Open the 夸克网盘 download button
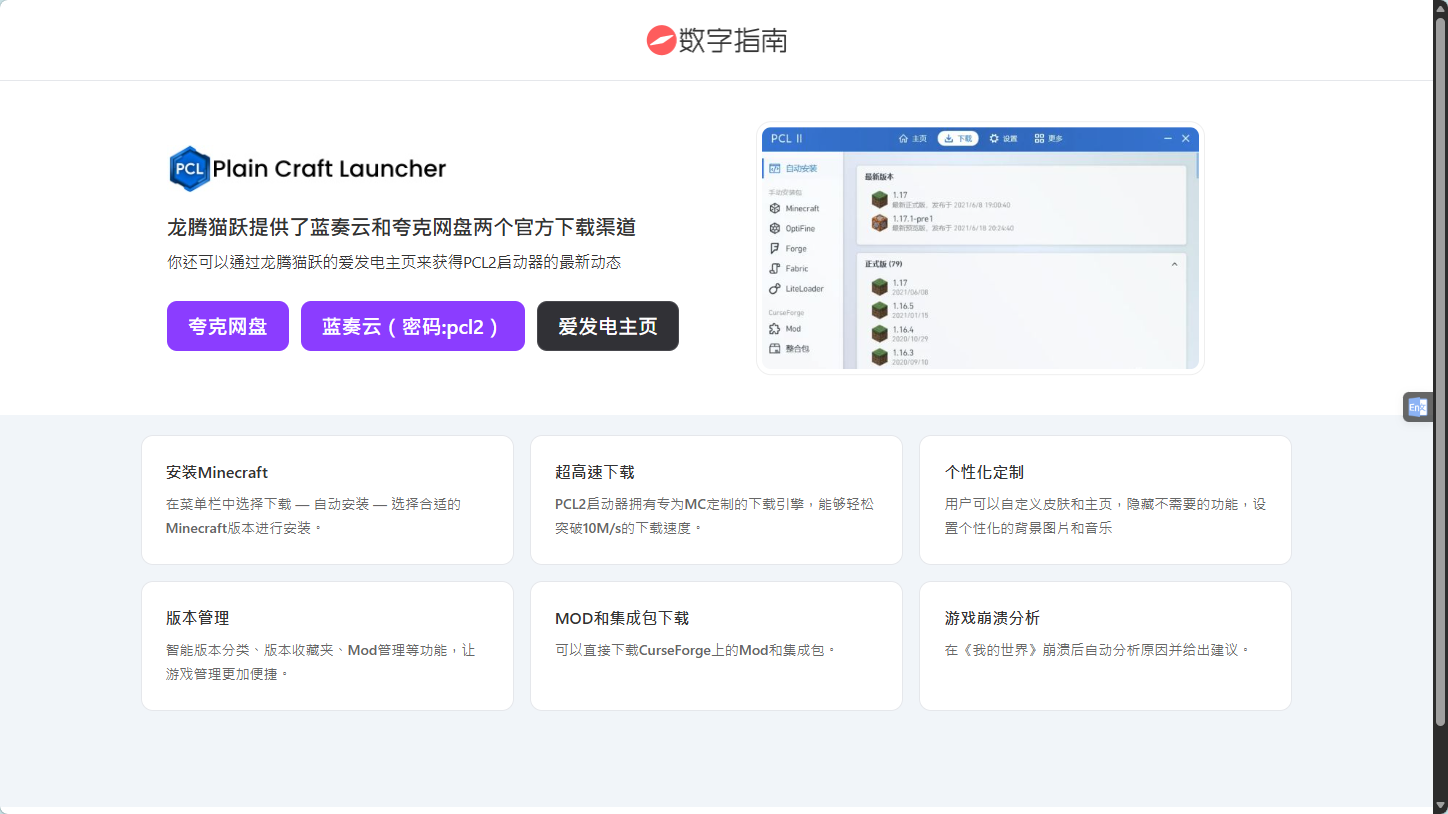The width and height of the screenshot is (1448, 814). (x=228, y=326)
